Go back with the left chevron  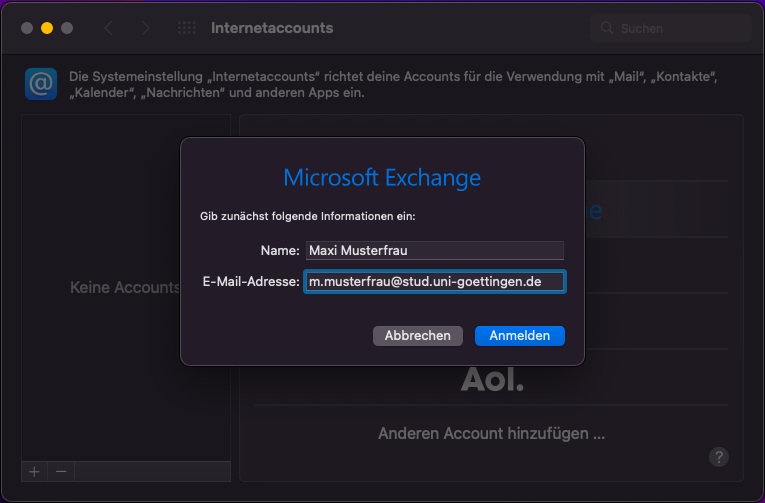coord(108,28)
